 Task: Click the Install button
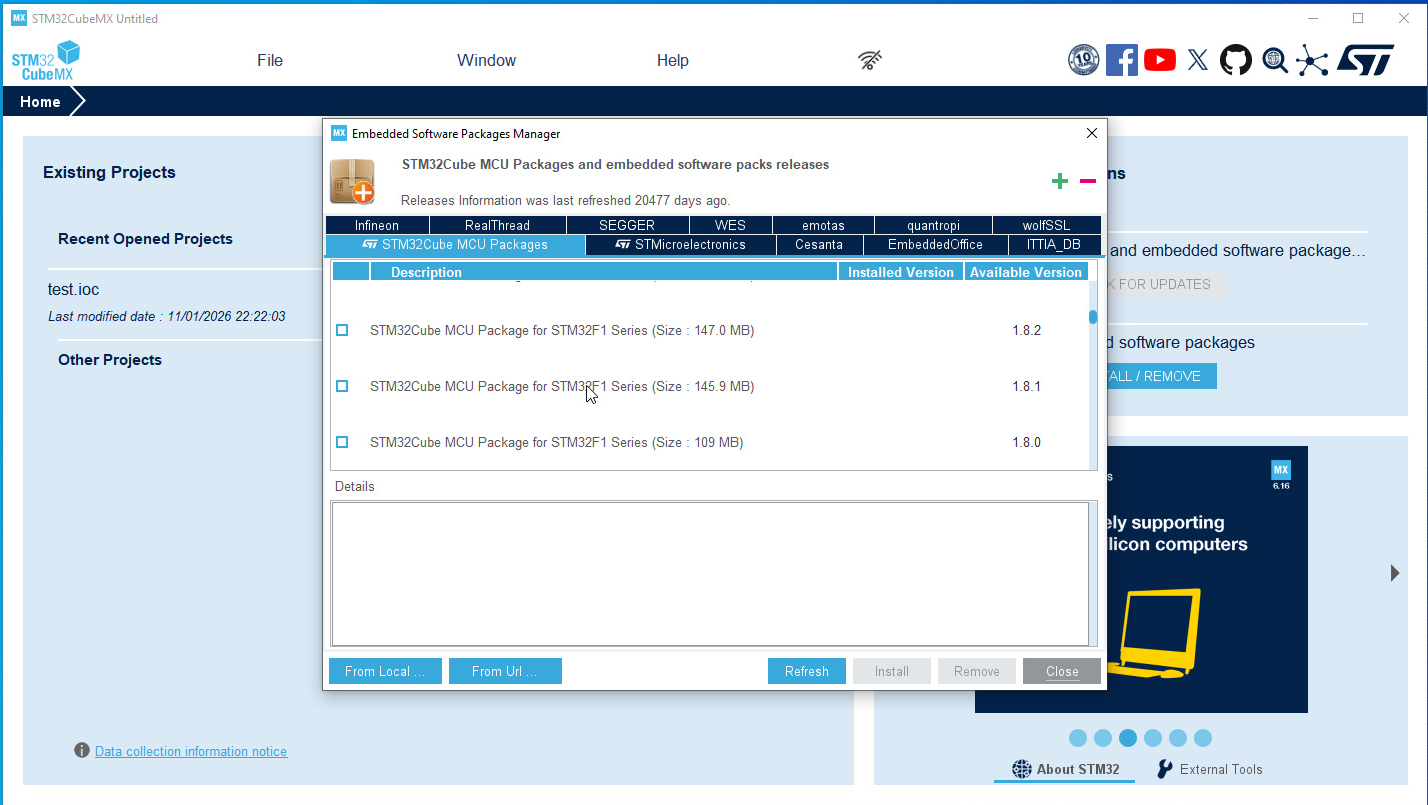click(x=892, y=671)
